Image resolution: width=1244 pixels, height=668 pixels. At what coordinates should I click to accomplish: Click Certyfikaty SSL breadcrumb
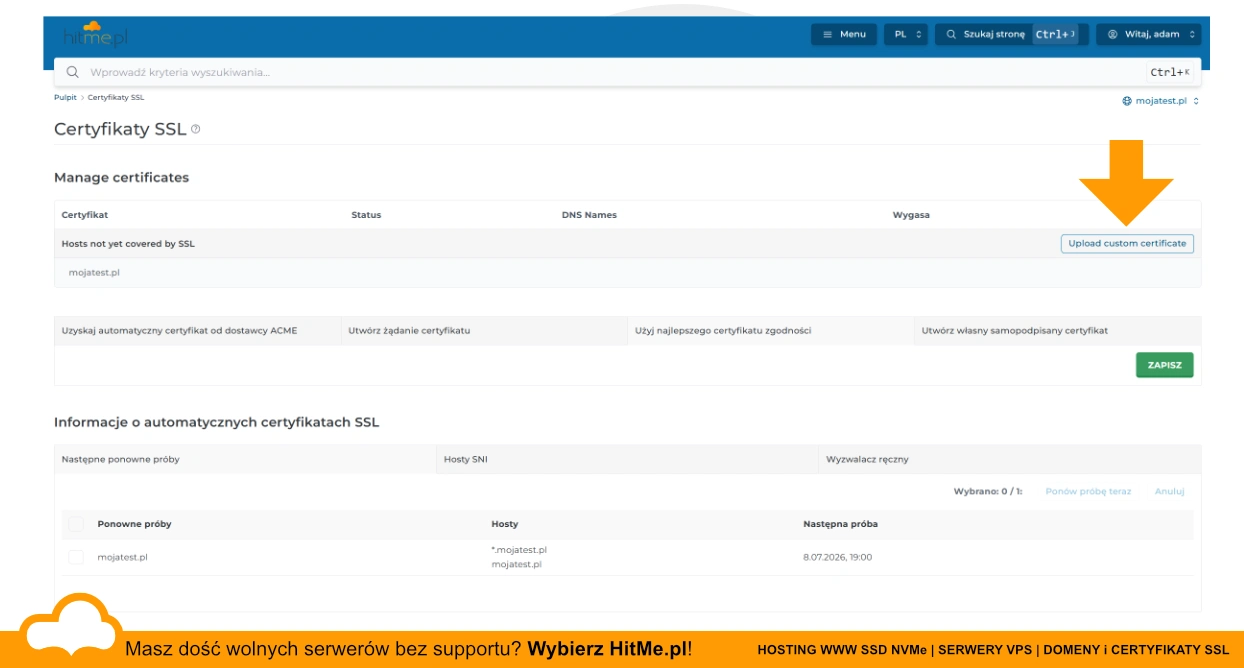tap(116, 98)
